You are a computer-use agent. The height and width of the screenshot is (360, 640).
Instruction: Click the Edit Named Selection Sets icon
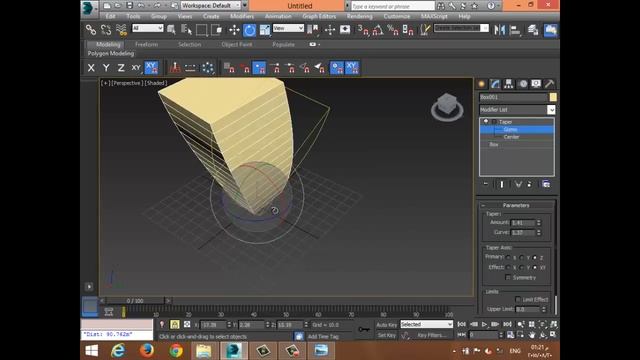click(x=425, y=30)
